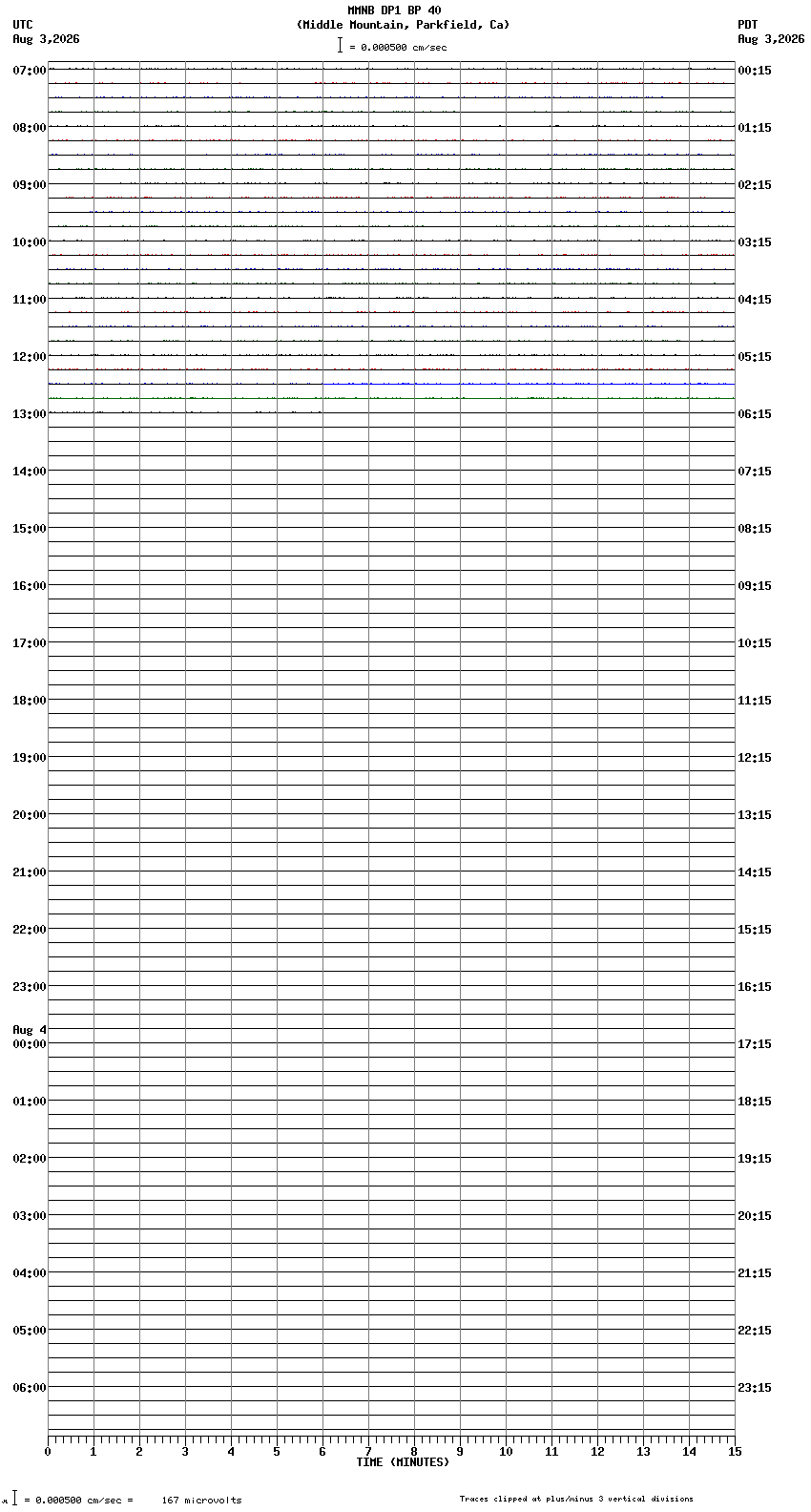Image resolution: width=811 pixels, height=1512 pixels.
Task: Click the PDT label "23:15"
Action: (755, 1388)
